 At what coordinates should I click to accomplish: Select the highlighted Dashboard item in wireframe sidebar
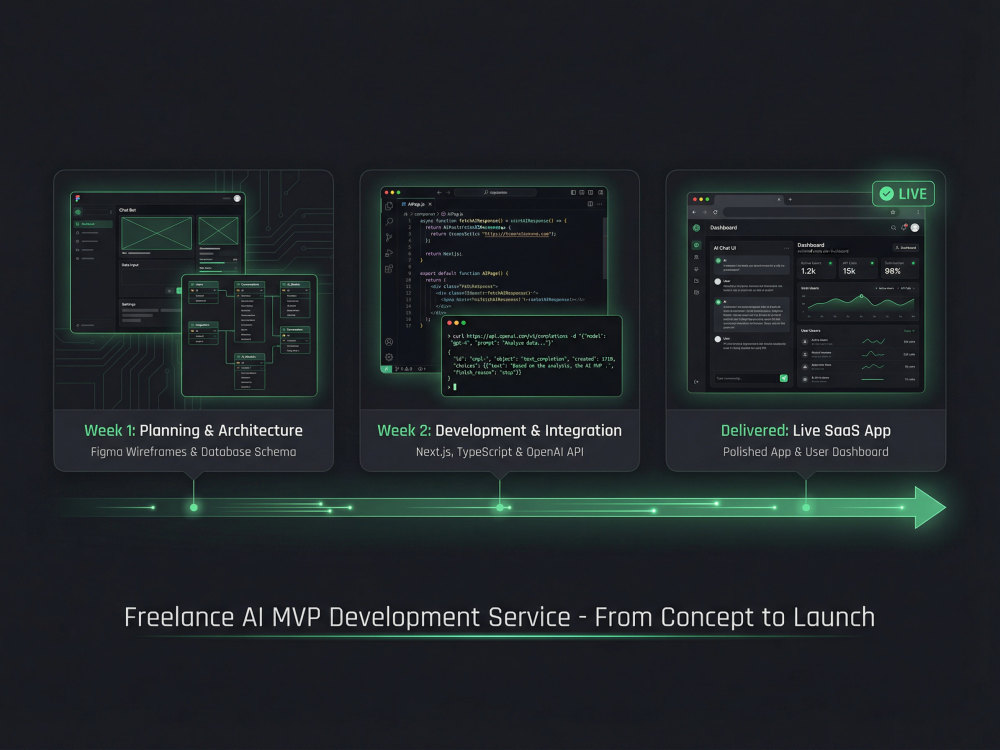pos(93,224)
